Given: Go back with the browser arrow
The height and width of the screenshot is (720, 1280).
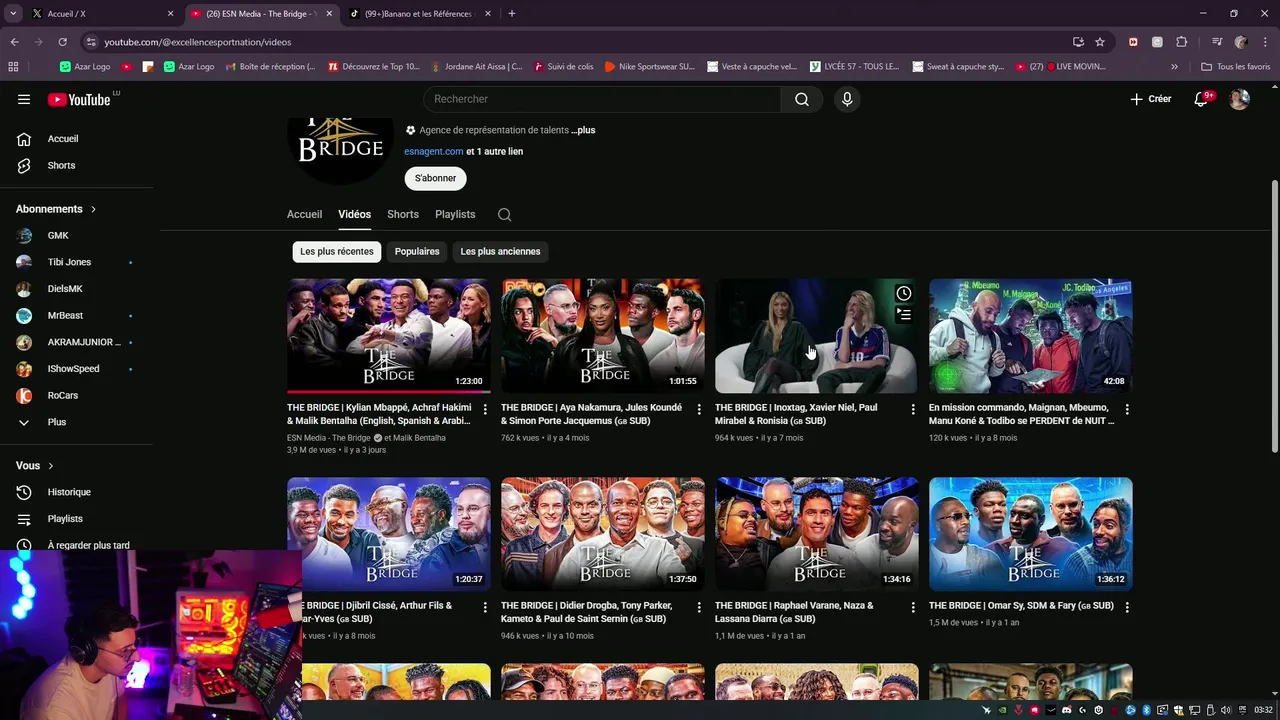Looking at the screenshot, I should (x=14, y=42).
